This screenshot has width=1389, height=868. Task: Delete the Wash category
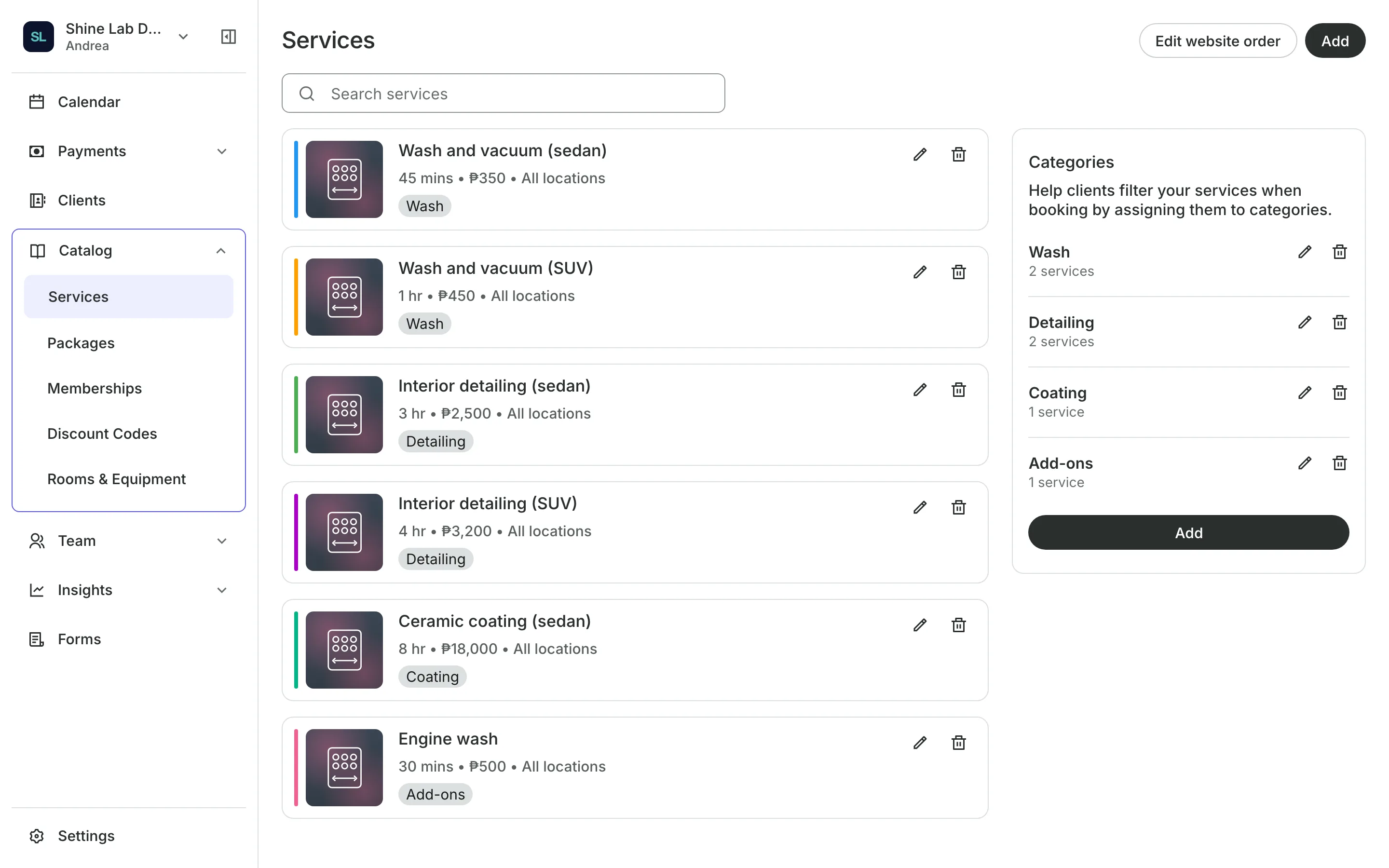click(1340, 252)
